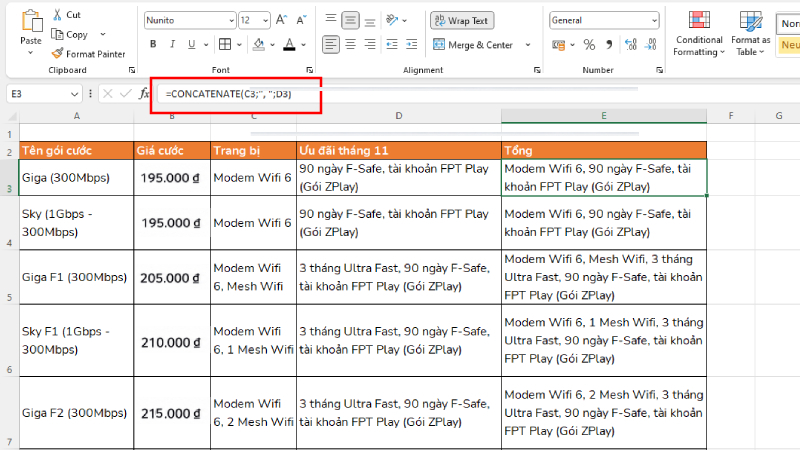Copy the selected cell
This screenshot has height=450, width=800.
(70, 35)
